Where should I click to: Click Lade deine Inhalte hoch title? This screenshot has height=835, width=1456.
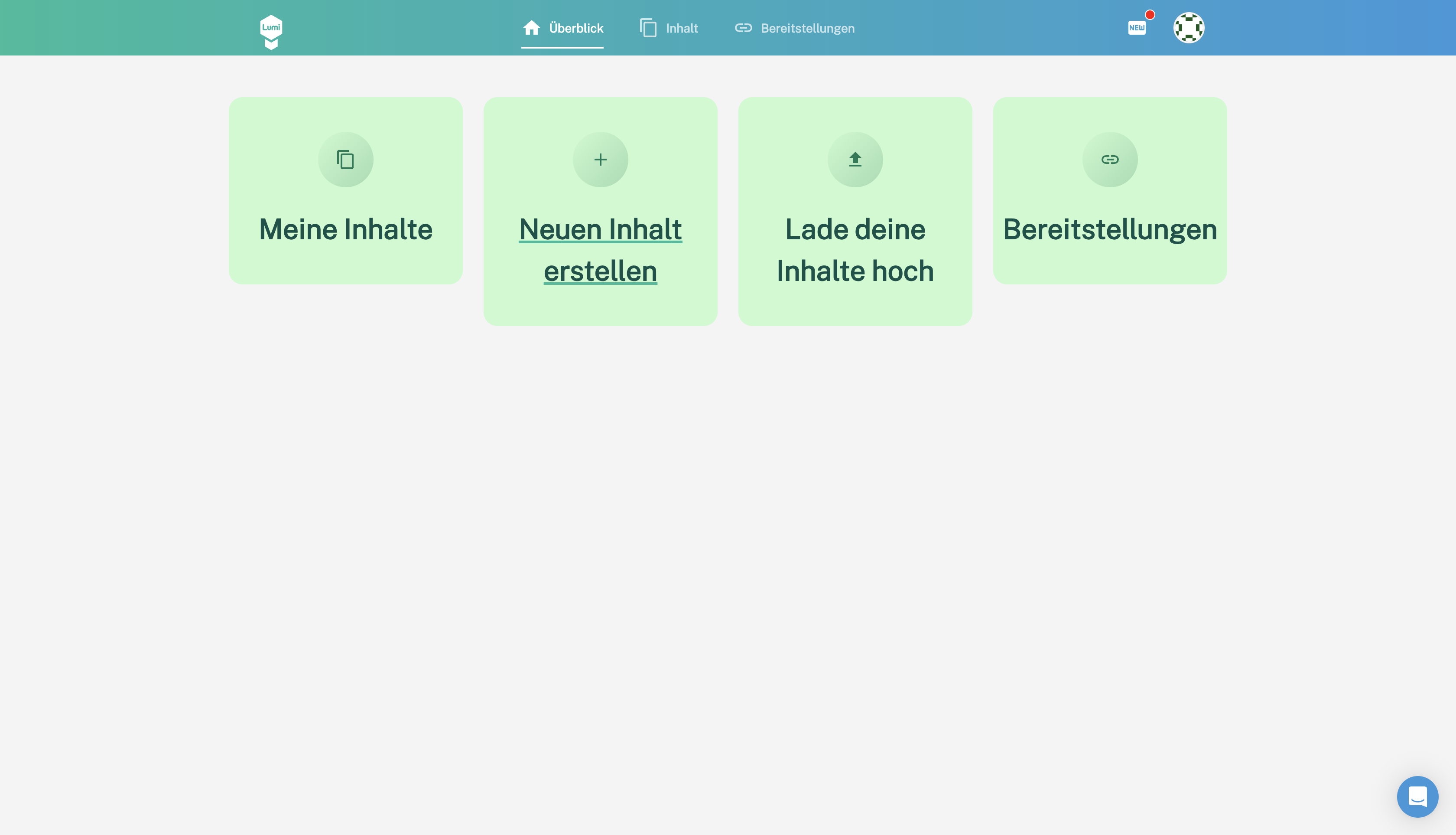tap(855, 250)
